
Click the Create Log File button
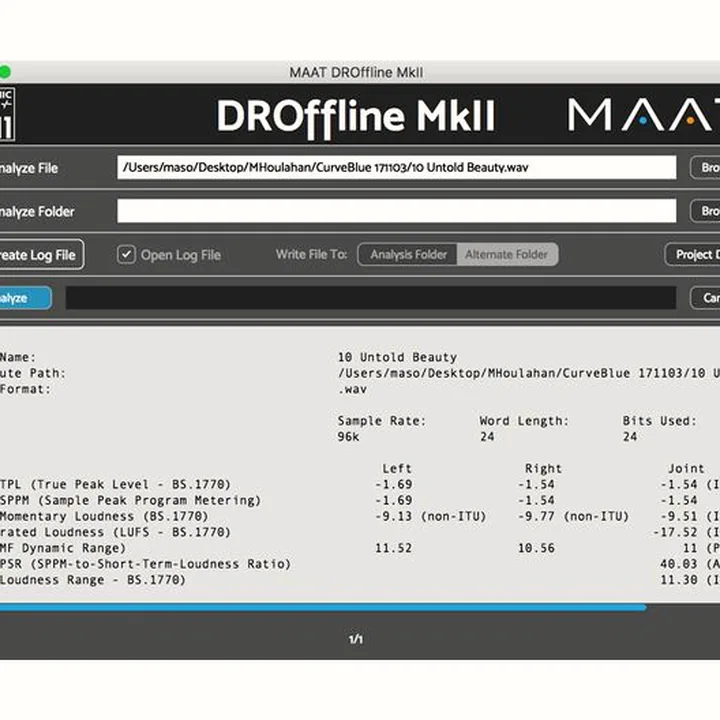[x=42, y=254]
